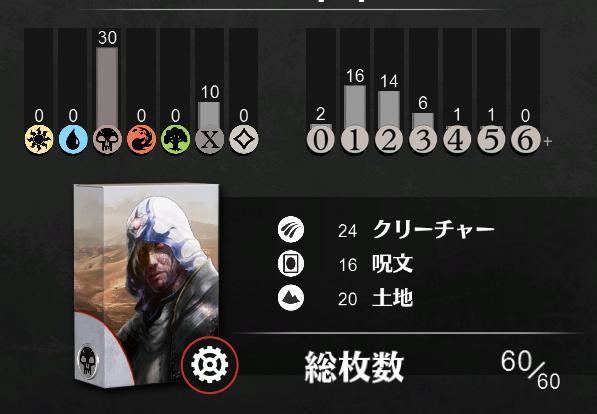This screenshot has height=414, width=597.
Task: Select the mana cost 5 circle
Action: (x=491, y=140)
